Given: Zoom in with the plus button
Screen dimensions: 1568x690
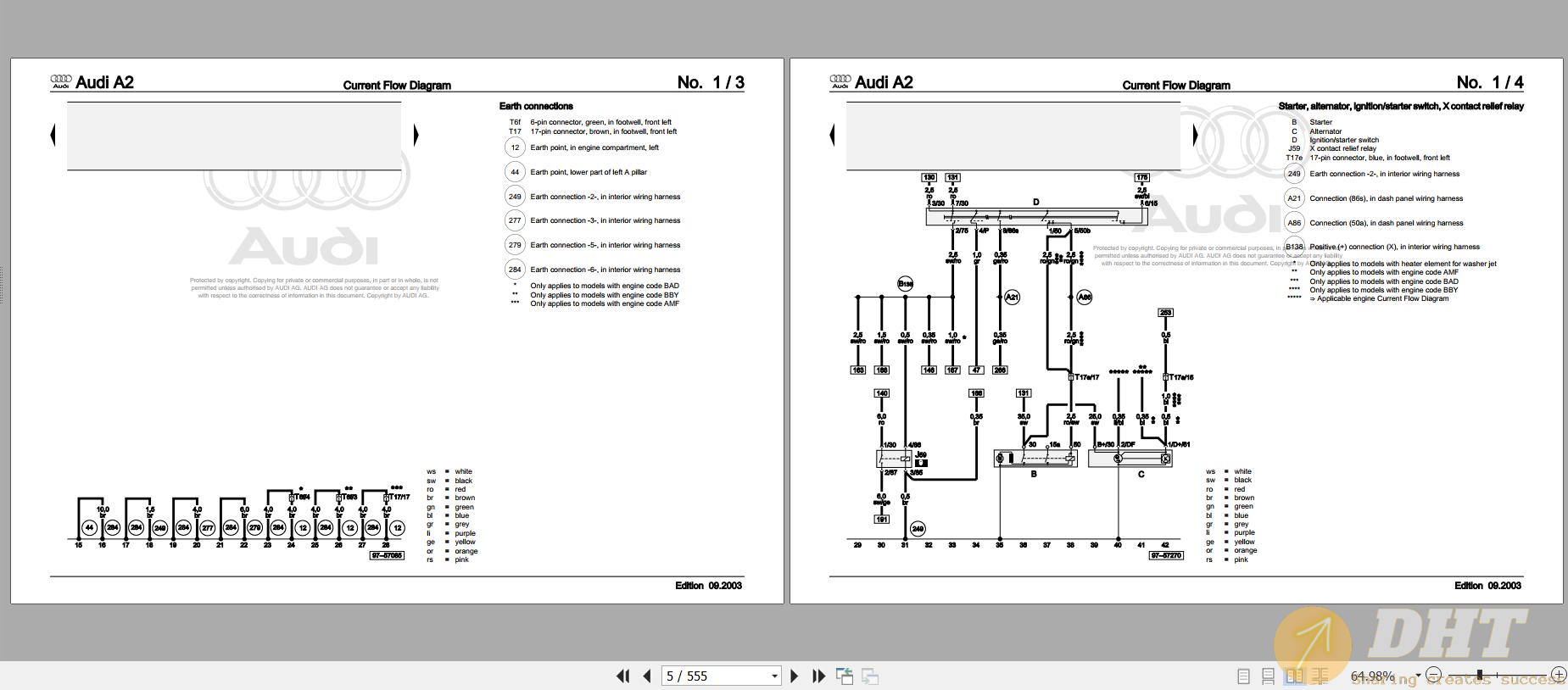Looking at the screenshot, I should click(1559, 676).
